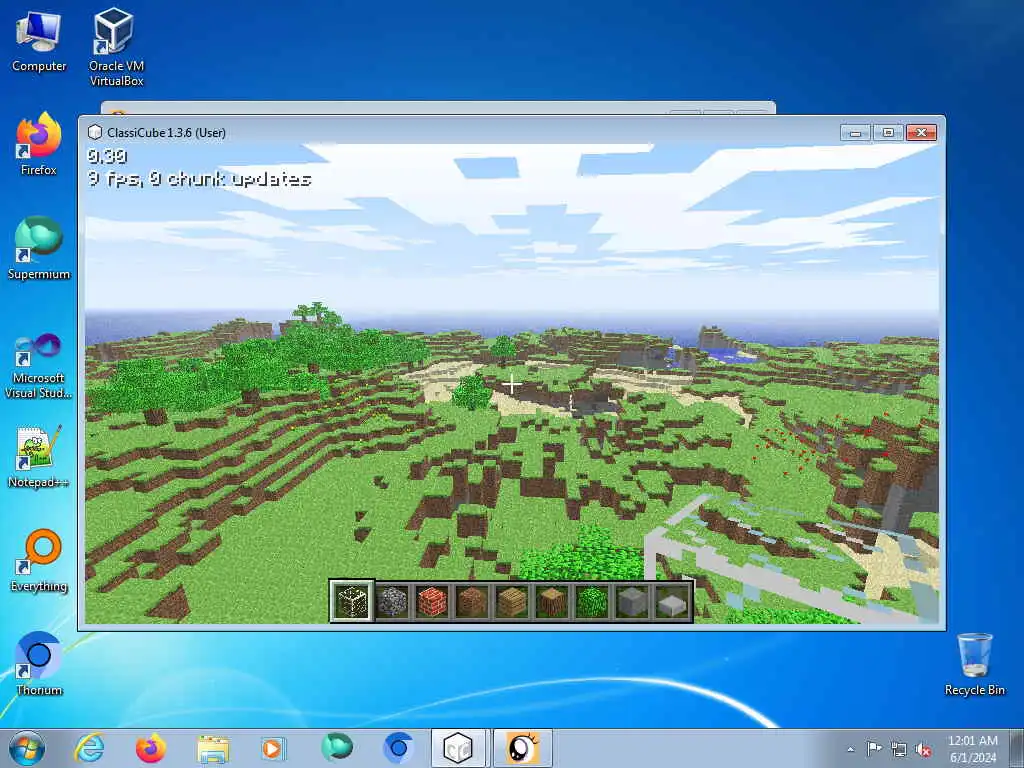The image size is (1024, 768).
Task: Select the gray slab block in hotbar
Action: point(672,601)
